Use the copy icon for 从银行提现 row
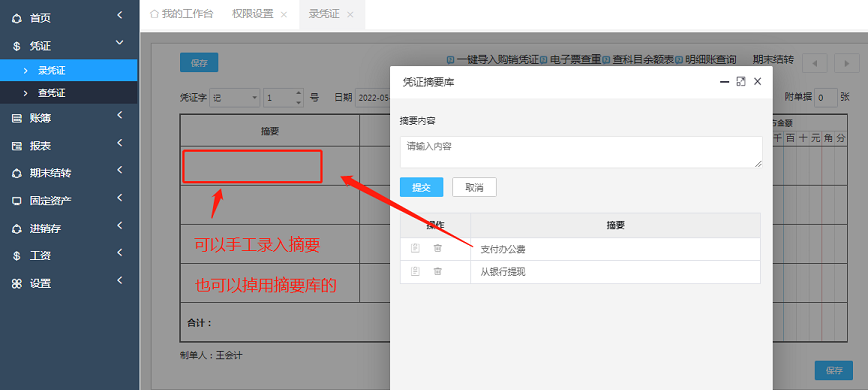The width and height of the screenshot is (868, 390). click(415, 271)
